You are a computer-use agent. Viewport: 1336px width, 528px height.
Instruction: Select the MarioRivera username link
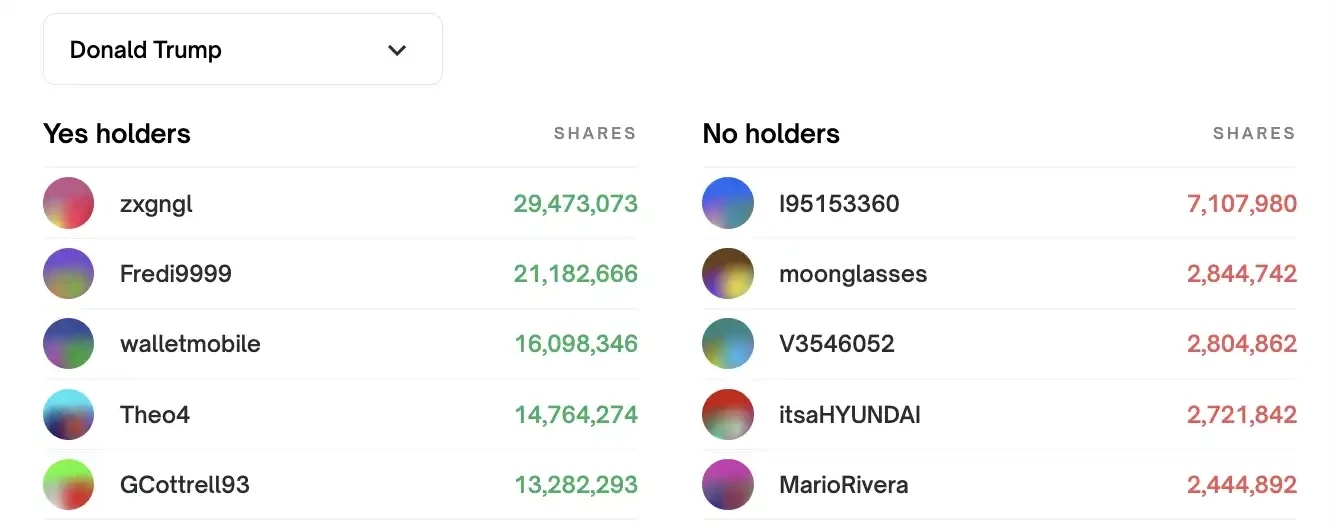(x=844, y=485)
